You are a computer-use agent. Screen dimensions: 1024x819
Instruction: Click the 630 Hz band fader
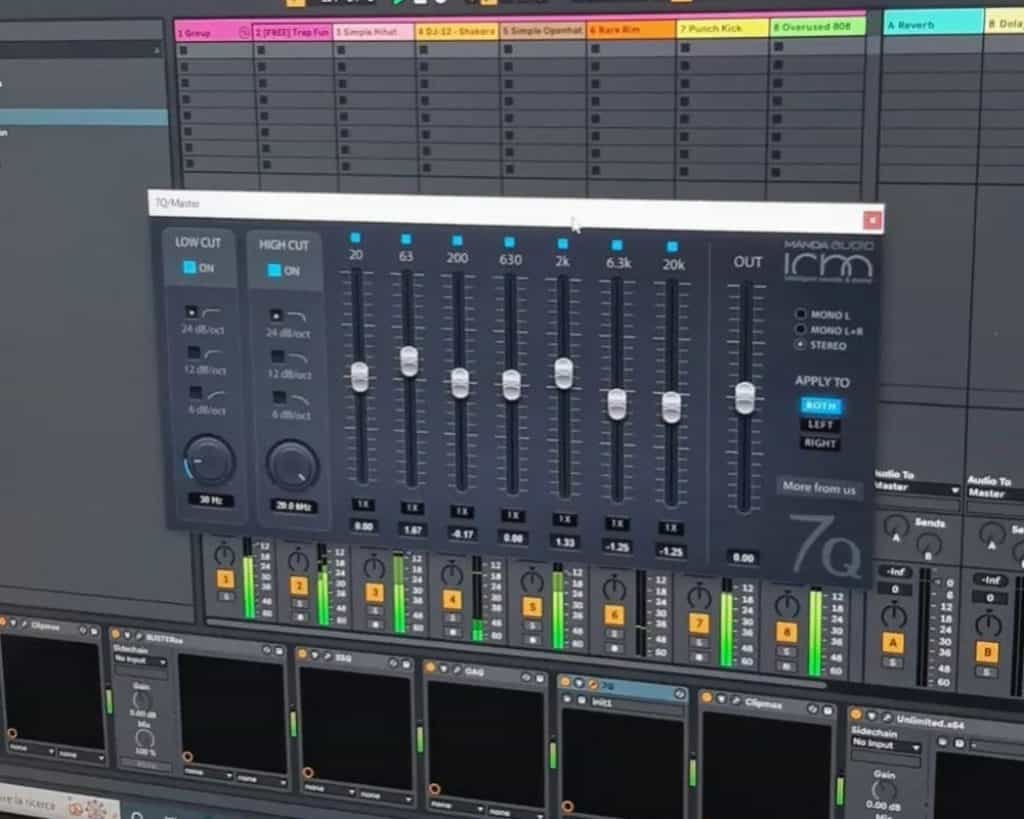(512, 381)
